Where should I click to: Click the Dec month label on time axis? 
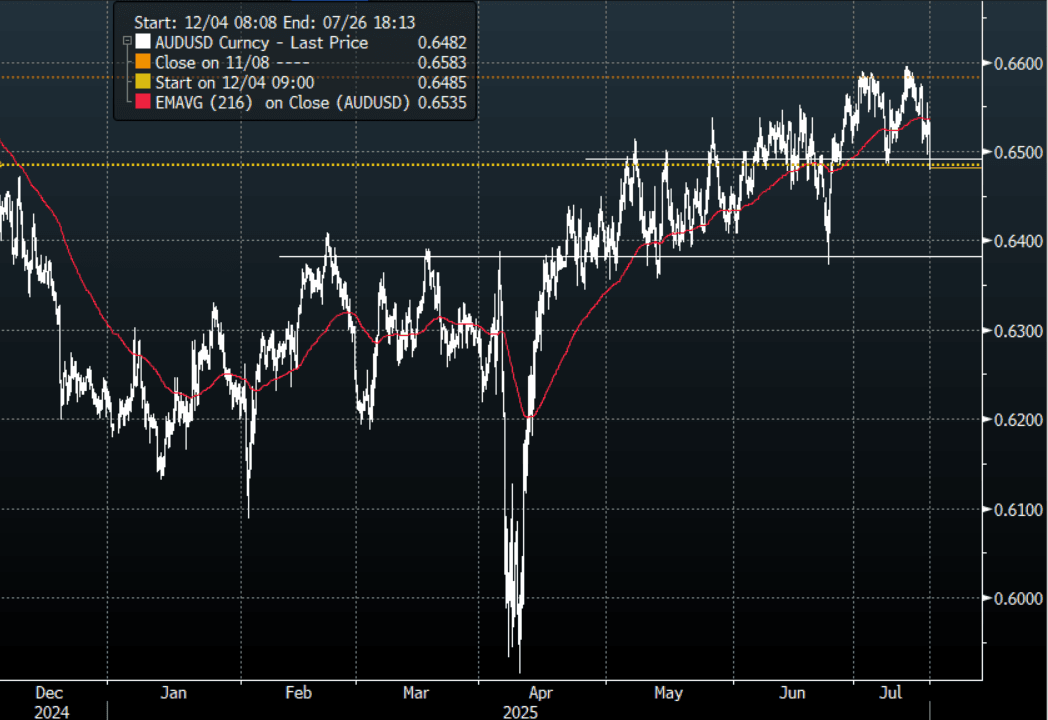pyautogui.click(x=49, y=692)
